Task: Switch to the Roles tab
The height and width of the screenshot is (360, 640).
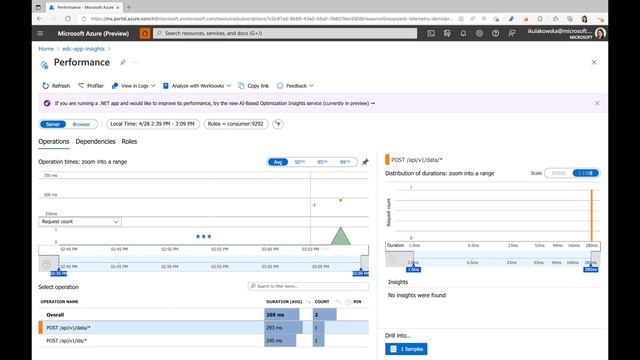Action: pos(129,142)
